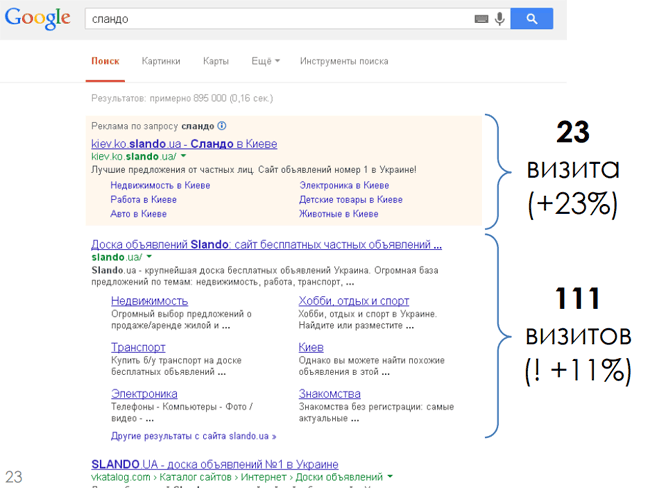Switch to the Картинки tab
The image size is (650, 488).
pyautogui.click(x=161, y=61)
